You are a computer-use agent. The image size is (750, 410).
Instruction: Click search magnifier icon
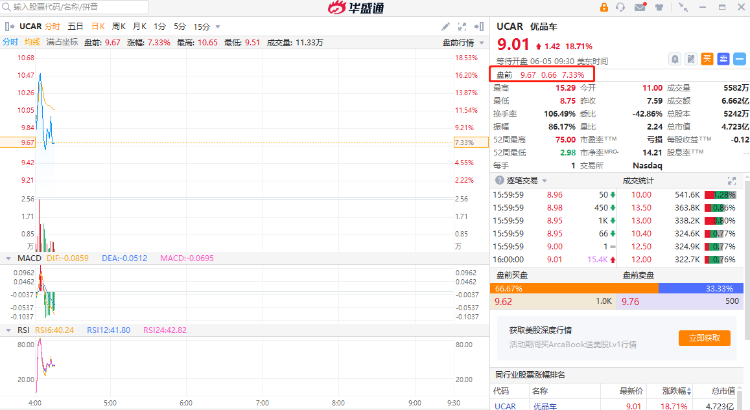click(6, 7)
